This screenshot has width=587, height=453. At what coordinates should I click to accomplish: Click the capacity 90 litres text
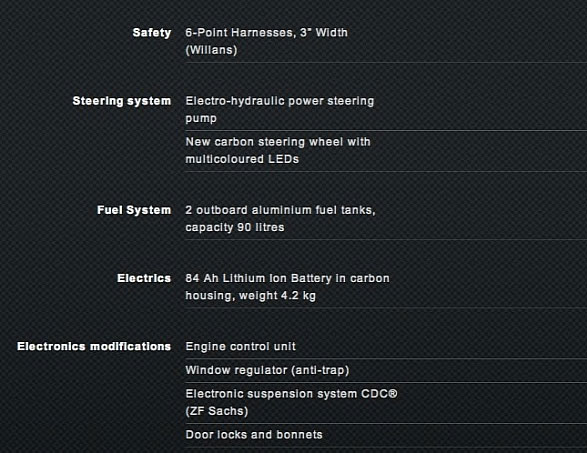[235, 228]
